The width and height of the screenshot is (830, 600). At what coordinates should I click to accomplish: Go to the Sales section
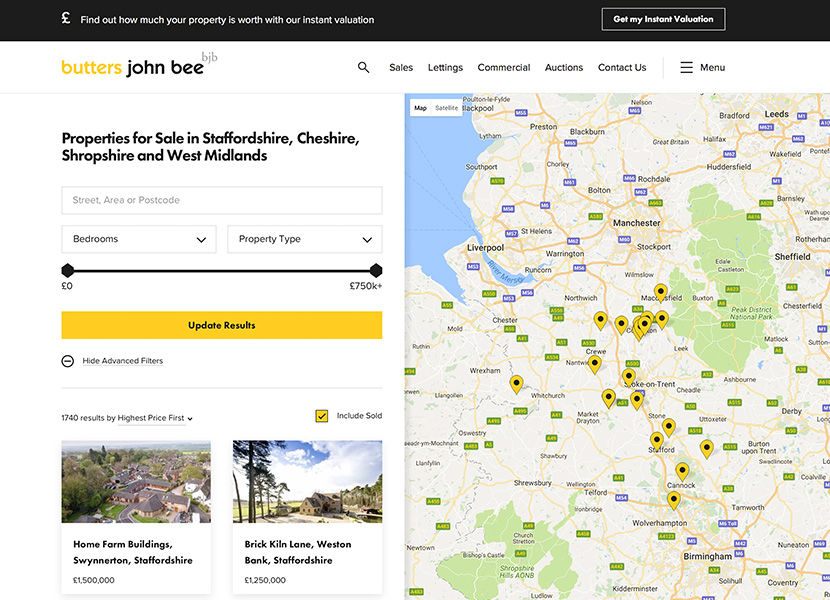pos(401,67)
